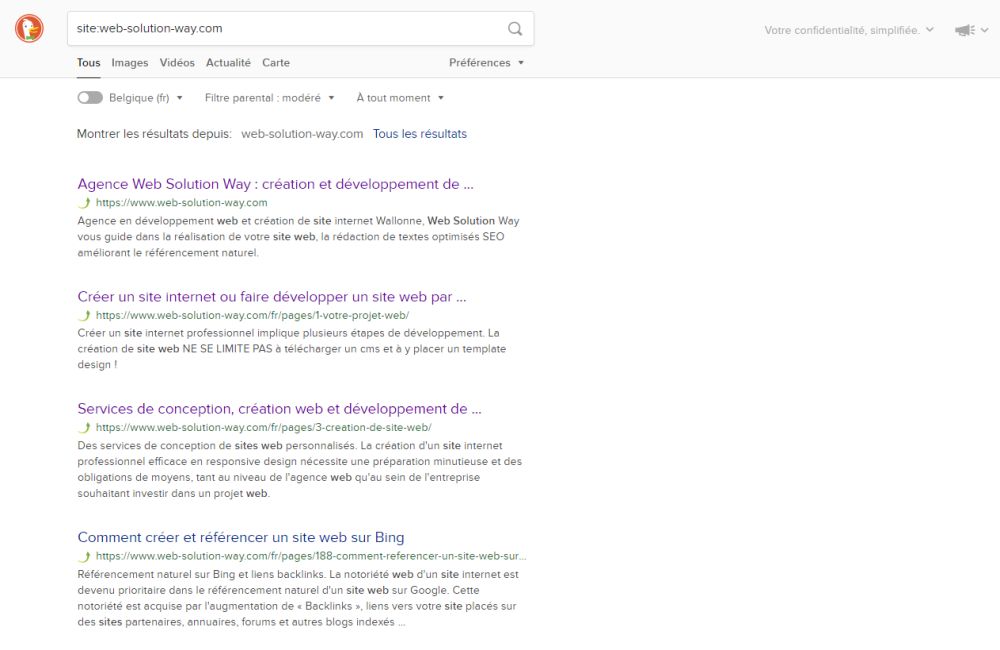
Task: Click the 1-votre-projet-web URL link
Action: (x=252, y=315)
